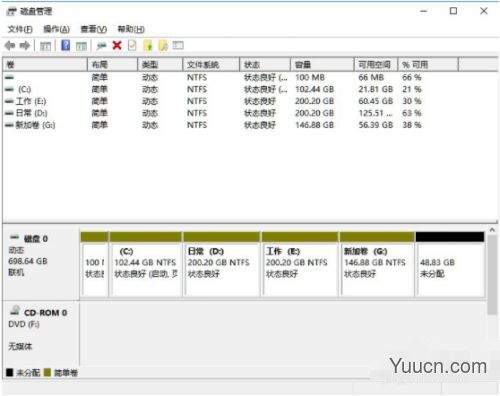500x396 pixels.
Task: Click the 21.81 GB free space cell
Action: tap(376, 89)
